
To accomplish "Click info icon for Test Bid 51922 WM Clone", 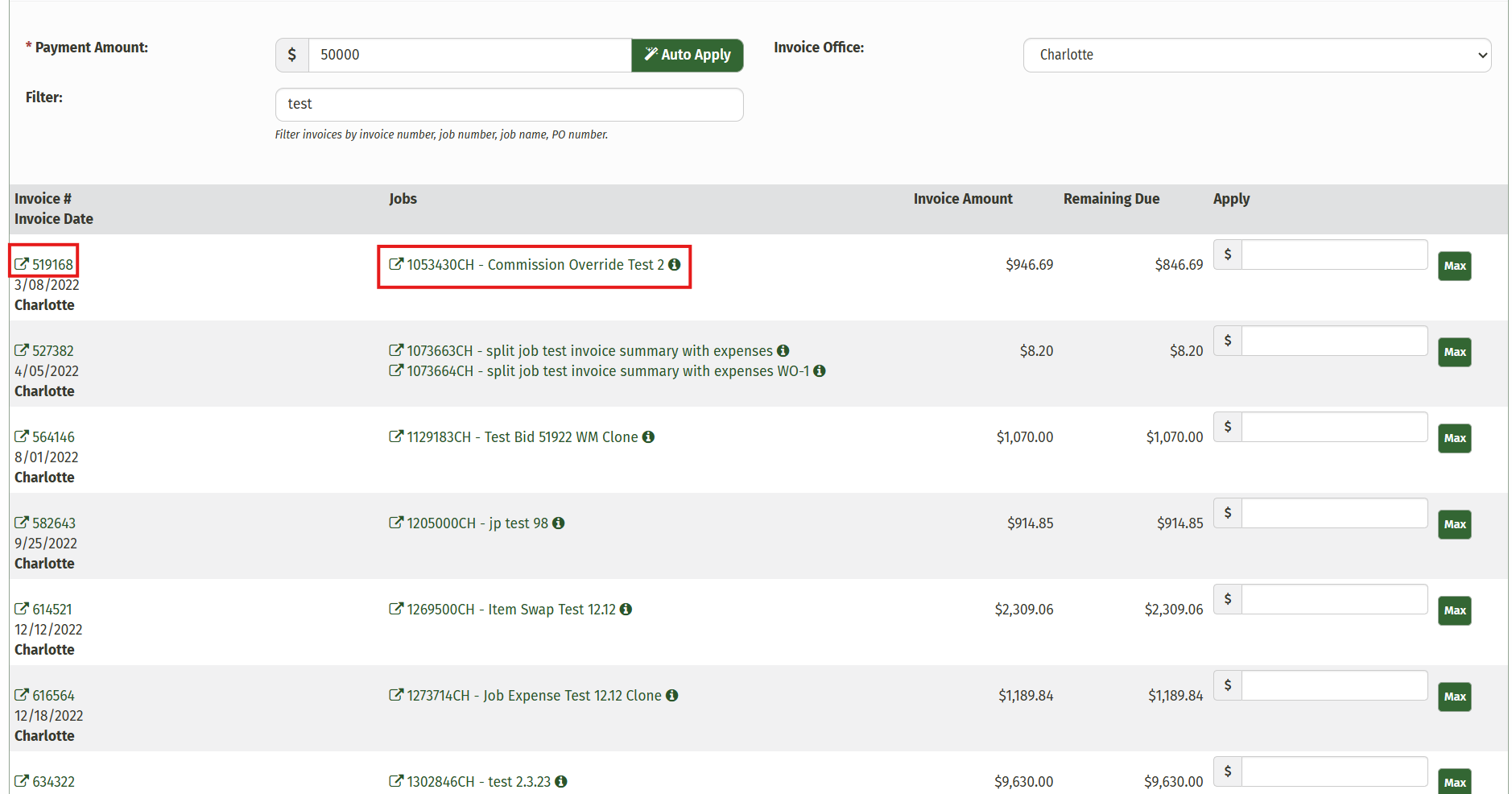I will (648, 436).
